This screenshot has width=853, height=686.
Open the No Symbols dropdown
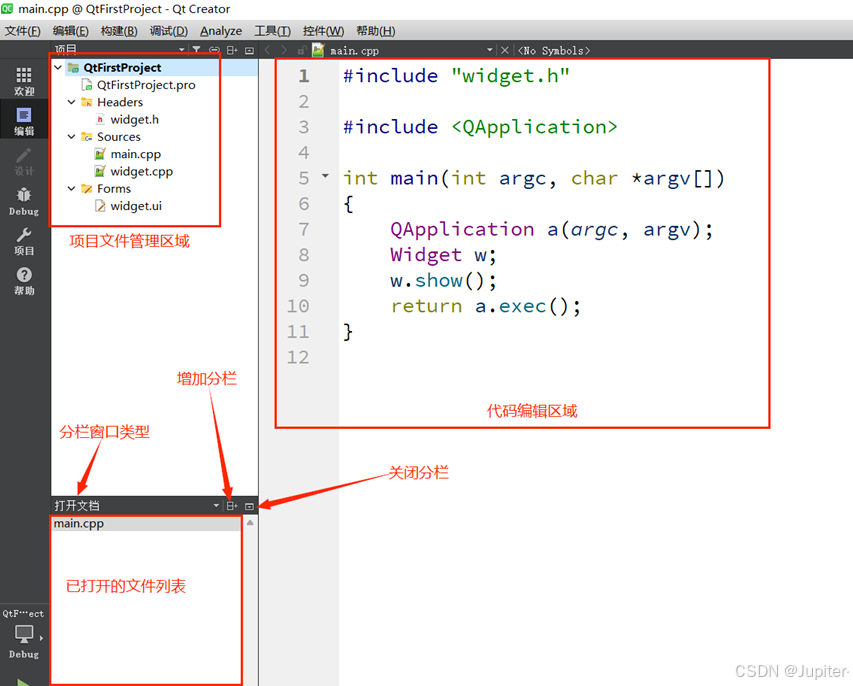coord(554,51)
